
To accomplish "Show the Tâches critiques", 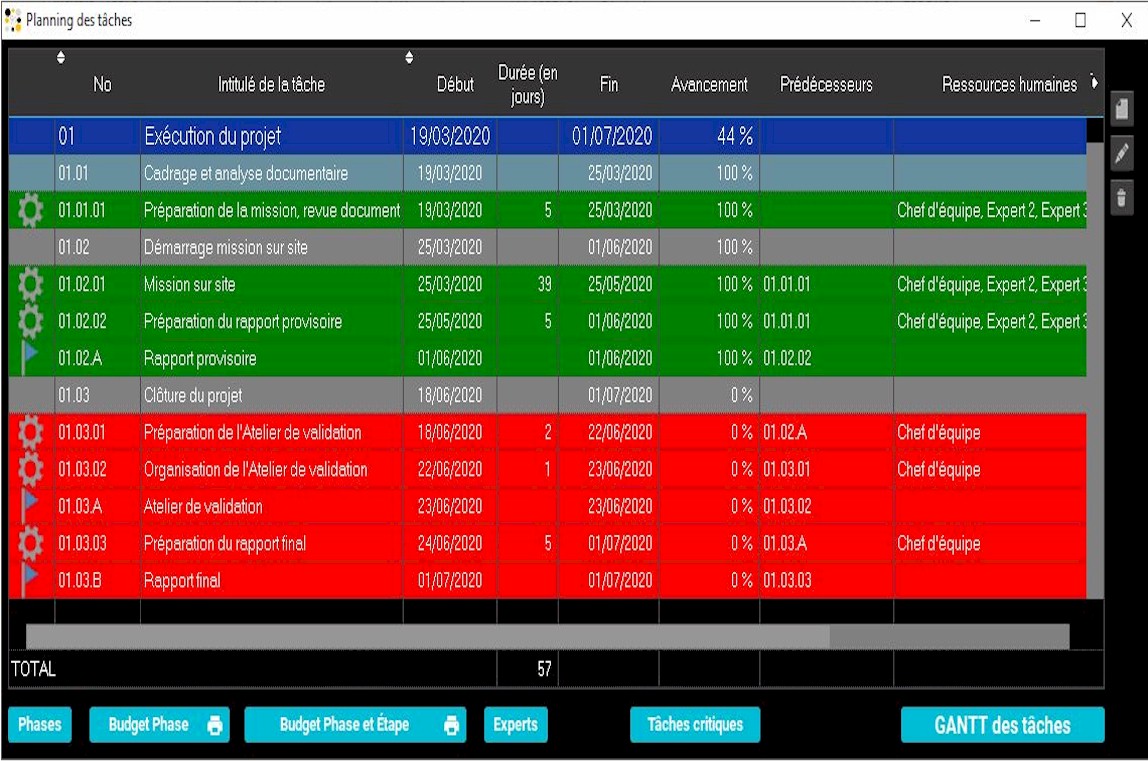I will point(695,725).
